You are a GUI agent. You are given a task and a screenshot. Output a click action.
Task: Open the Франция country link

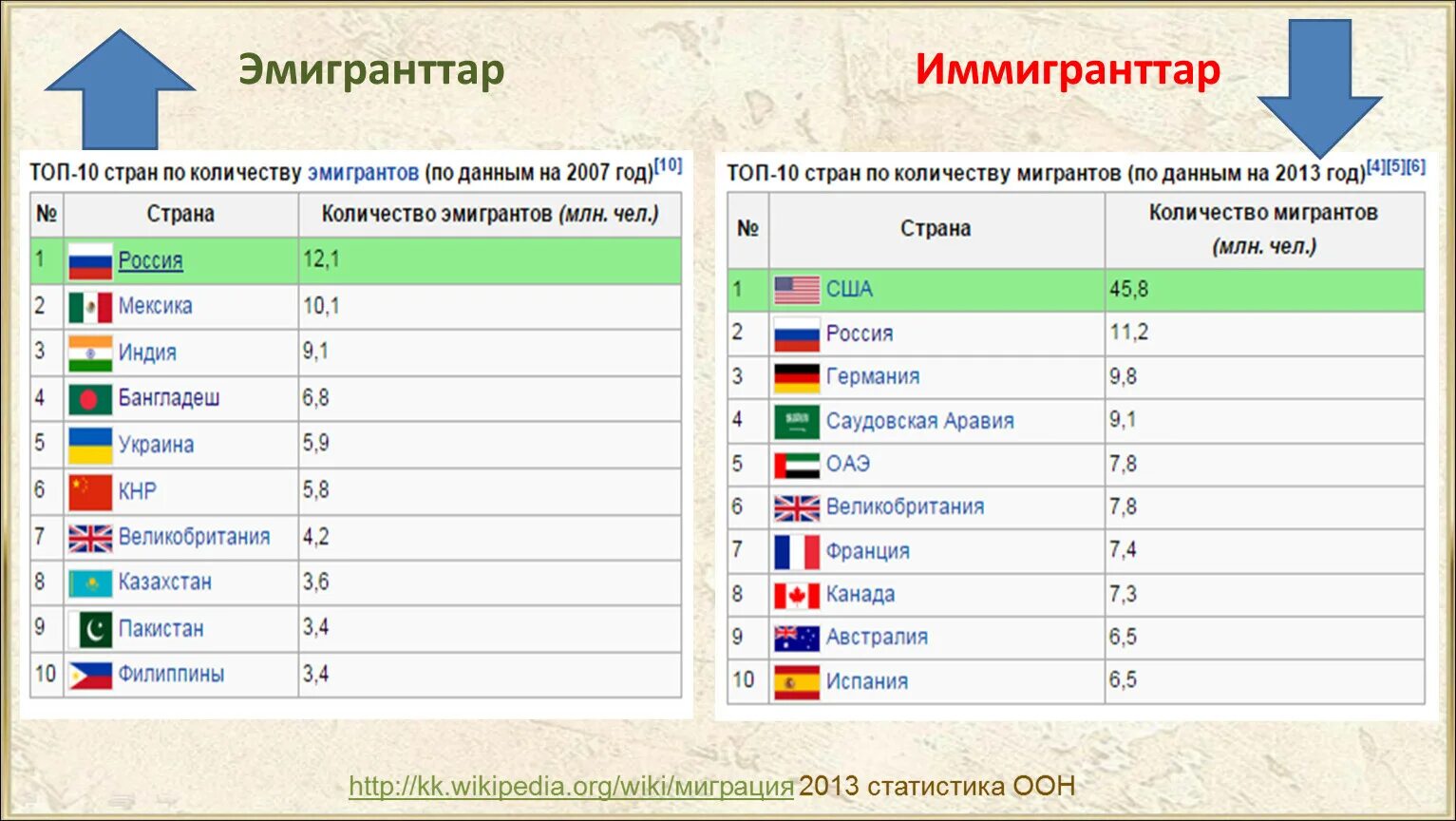pyautogui.click(x=868, y=551)
